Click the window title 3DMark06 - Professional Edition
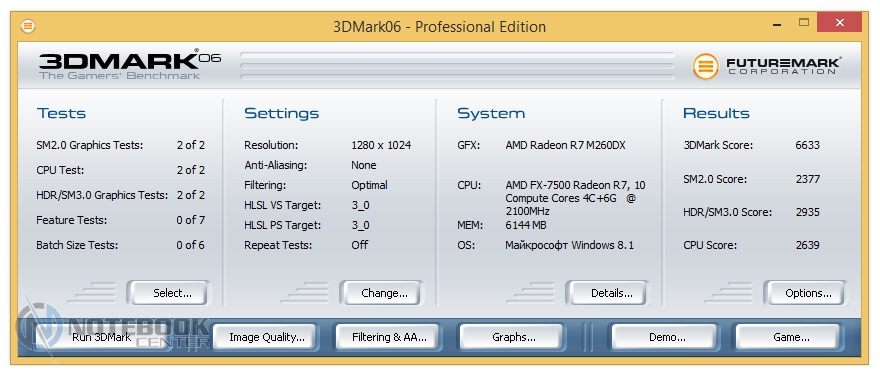This screenshot has width=880, height=374. [x=439, y=26]
